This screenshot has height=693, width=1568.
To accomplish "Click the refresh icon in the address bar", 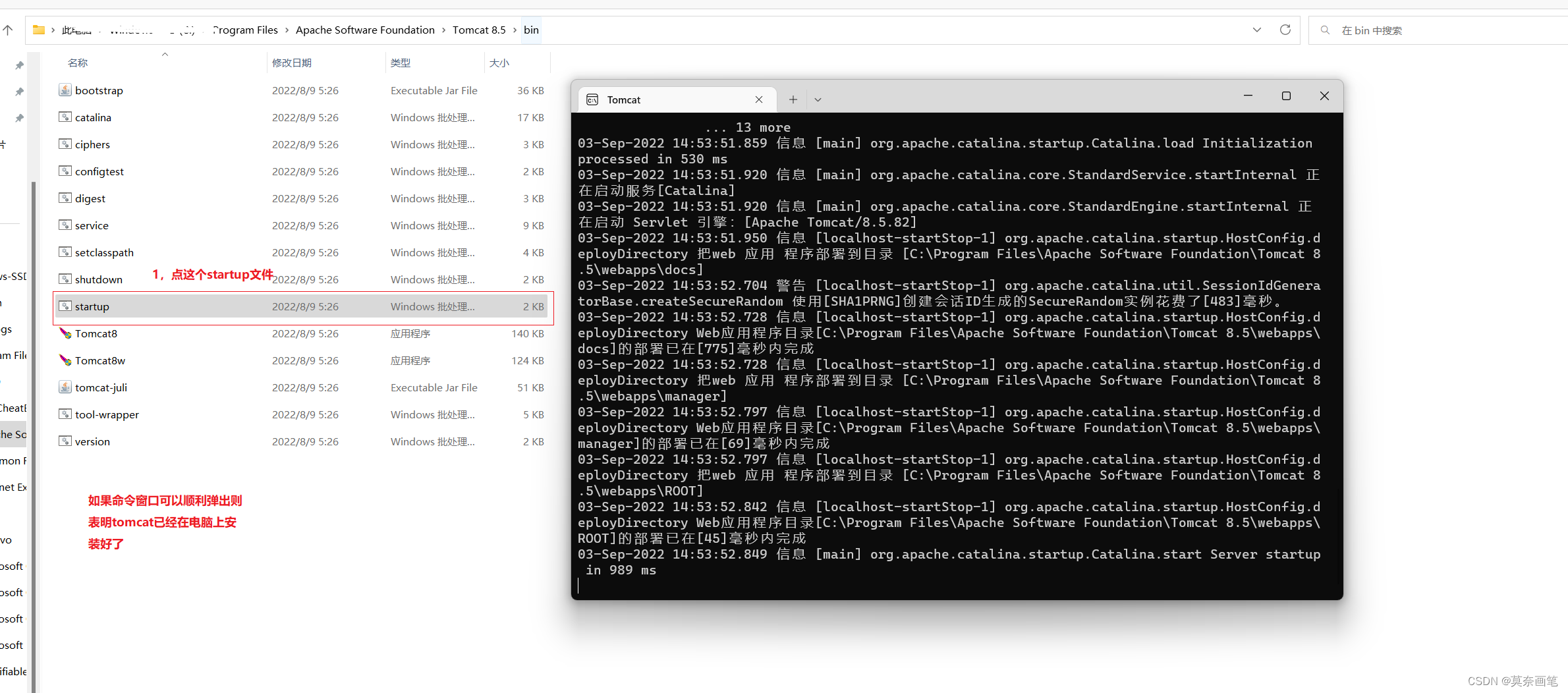I will tap(1285, 30).
